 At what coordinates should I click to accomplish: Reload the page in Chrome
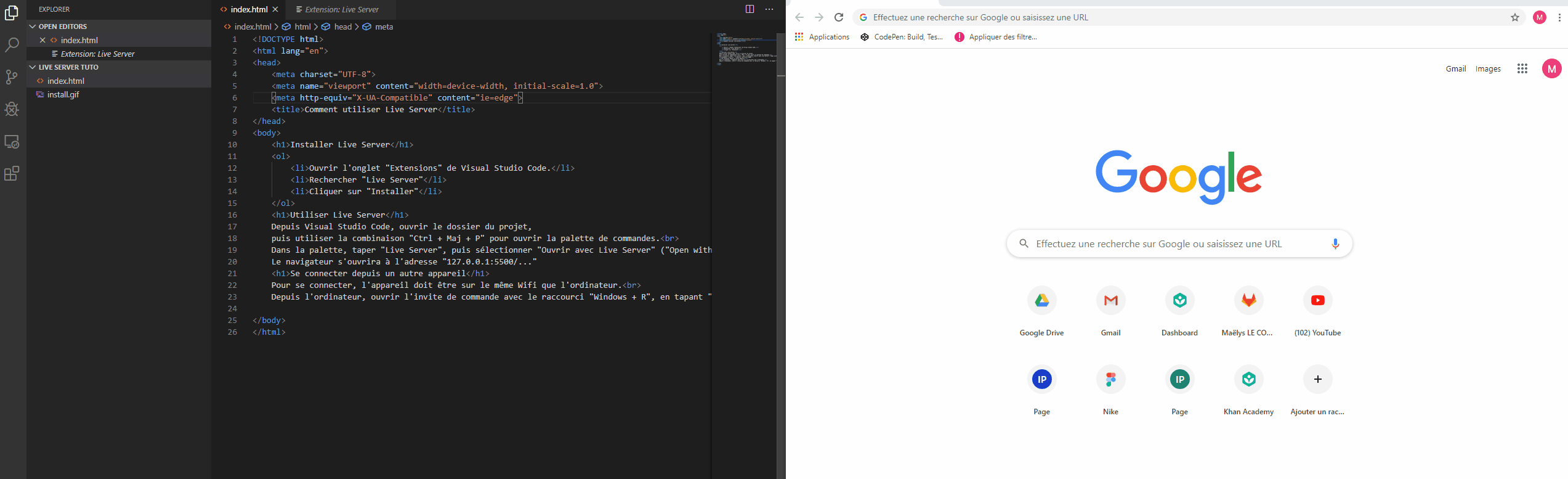click(839, 17)
